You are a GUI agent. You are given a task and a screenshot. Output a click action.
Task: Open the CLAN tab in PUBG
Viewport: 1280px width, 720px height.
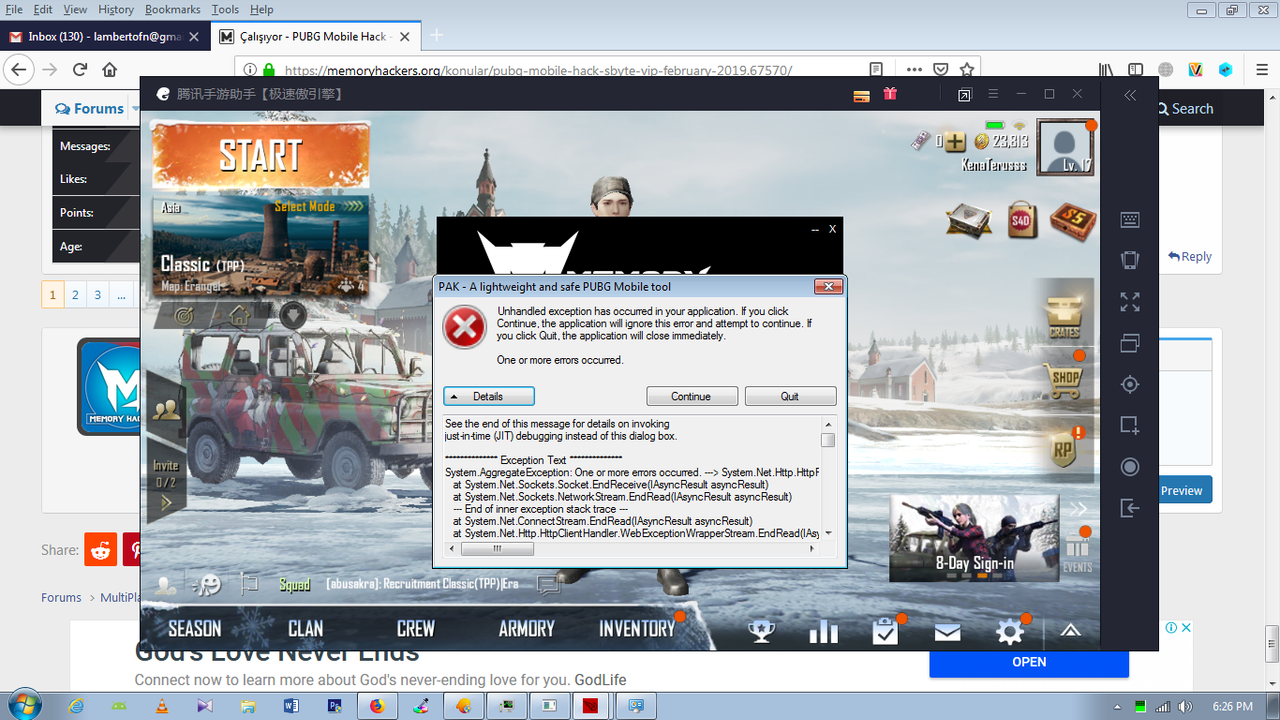pos(305,628)
